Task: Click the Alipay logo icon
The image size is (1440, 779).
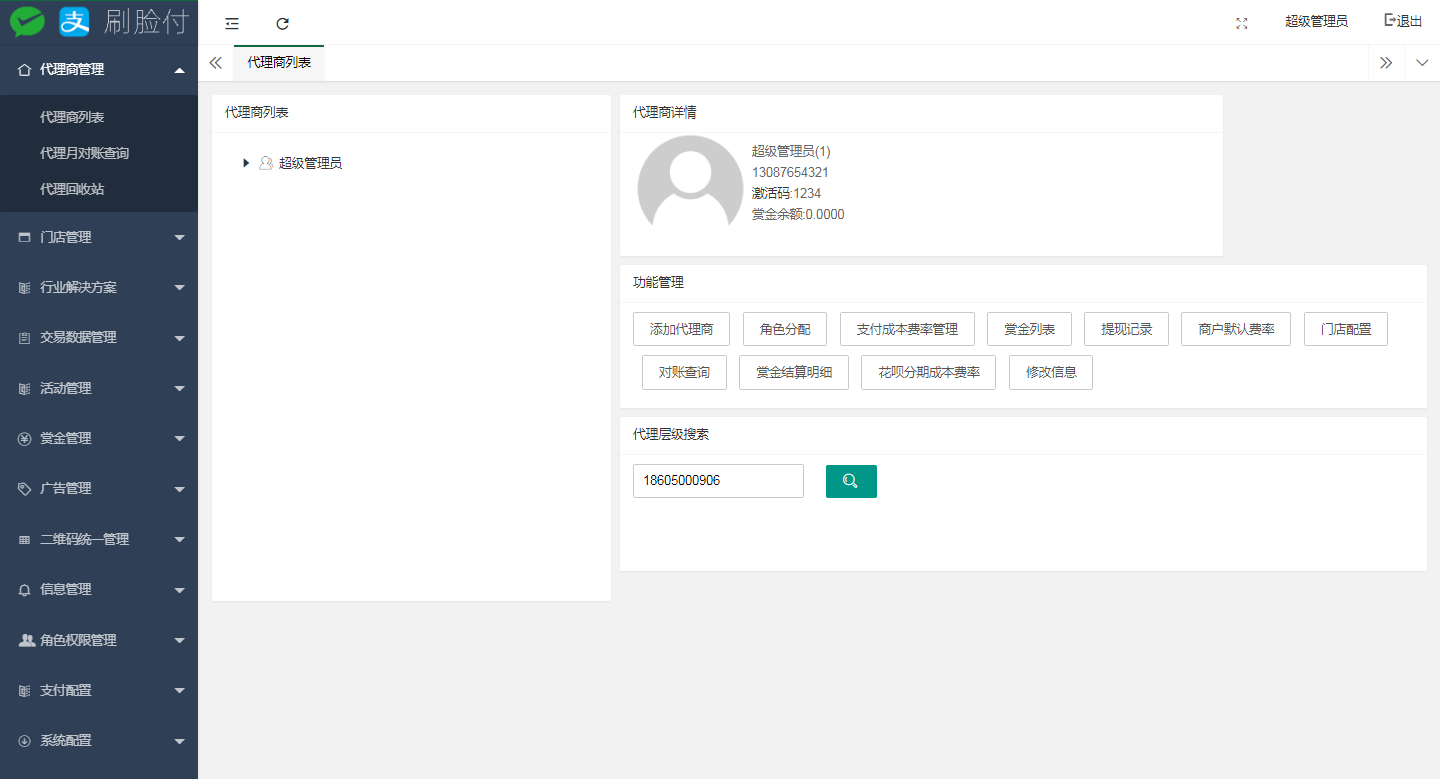Action: click(75, 20)
